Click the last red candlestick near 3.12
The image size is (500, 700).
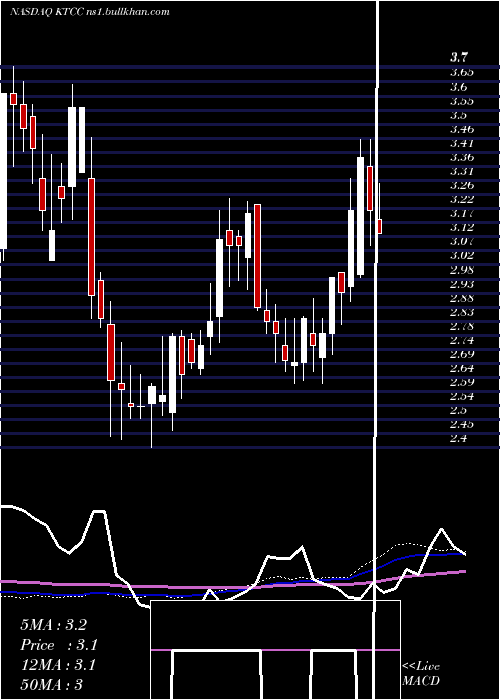coord(380,226)
